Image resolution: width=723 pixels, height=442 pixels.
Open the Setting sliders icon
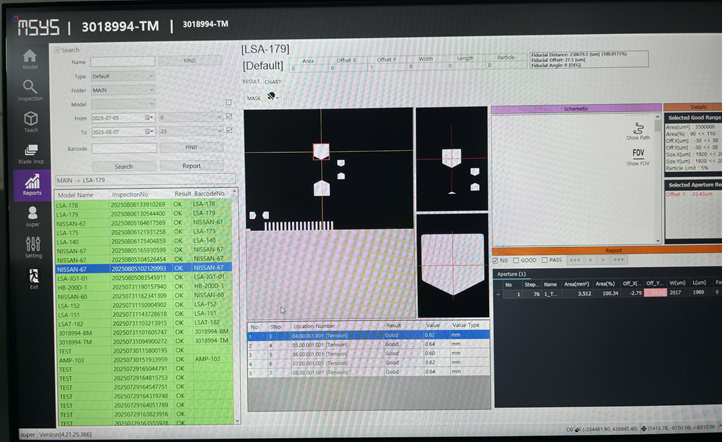click(x=33, y=246)
